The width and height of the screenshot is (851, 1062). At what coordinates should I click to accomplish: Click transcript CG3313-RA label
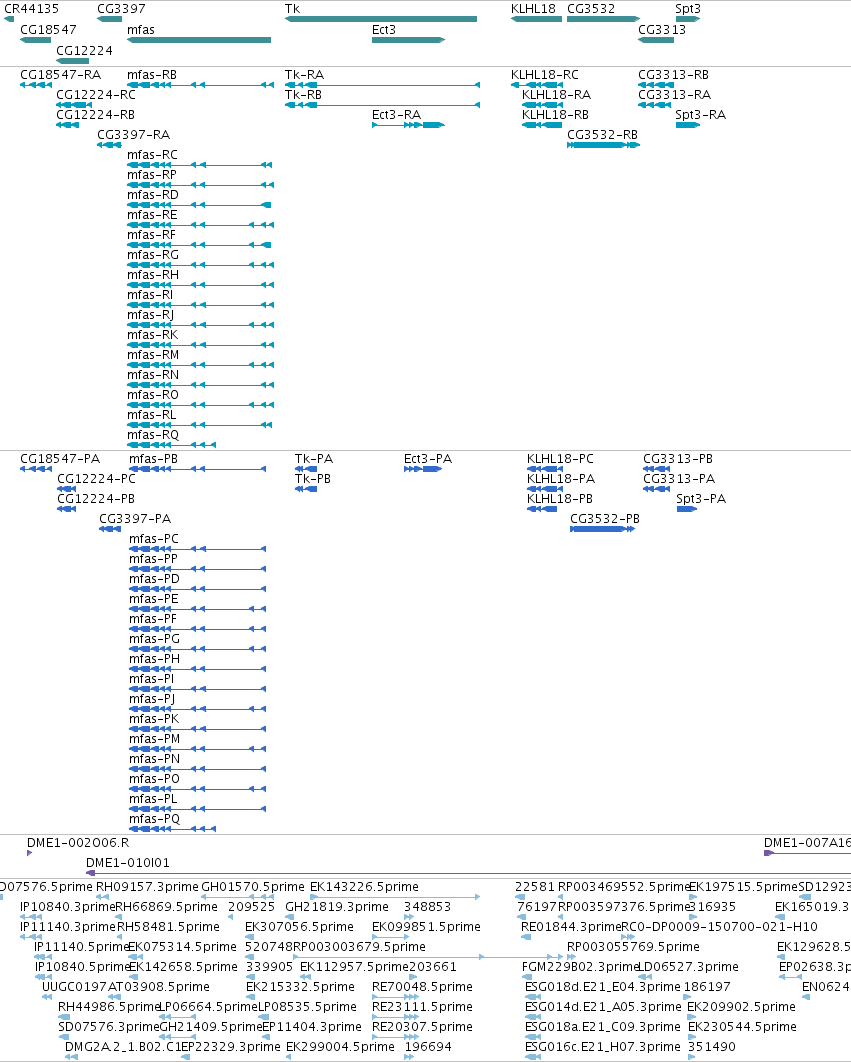[674, 95]
